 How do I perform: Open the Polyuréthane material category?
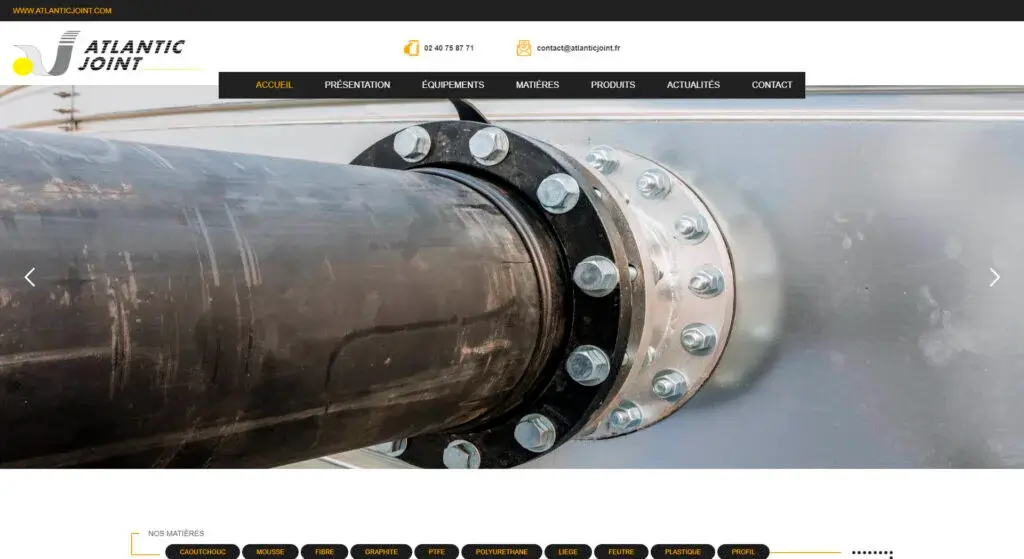(x=502, y=552)
